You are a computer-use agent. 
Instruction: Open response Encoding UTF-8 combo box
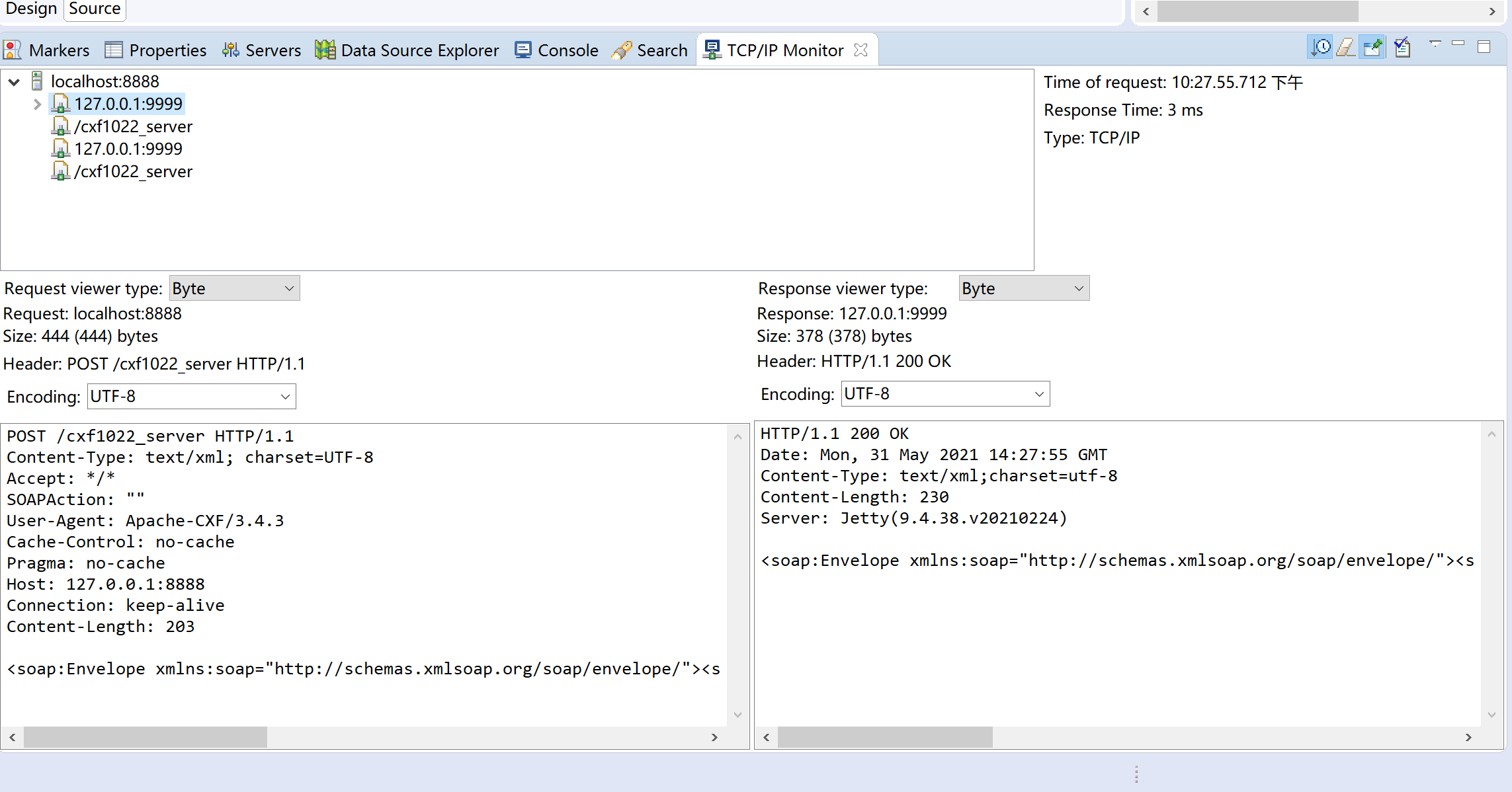point(945,394)
